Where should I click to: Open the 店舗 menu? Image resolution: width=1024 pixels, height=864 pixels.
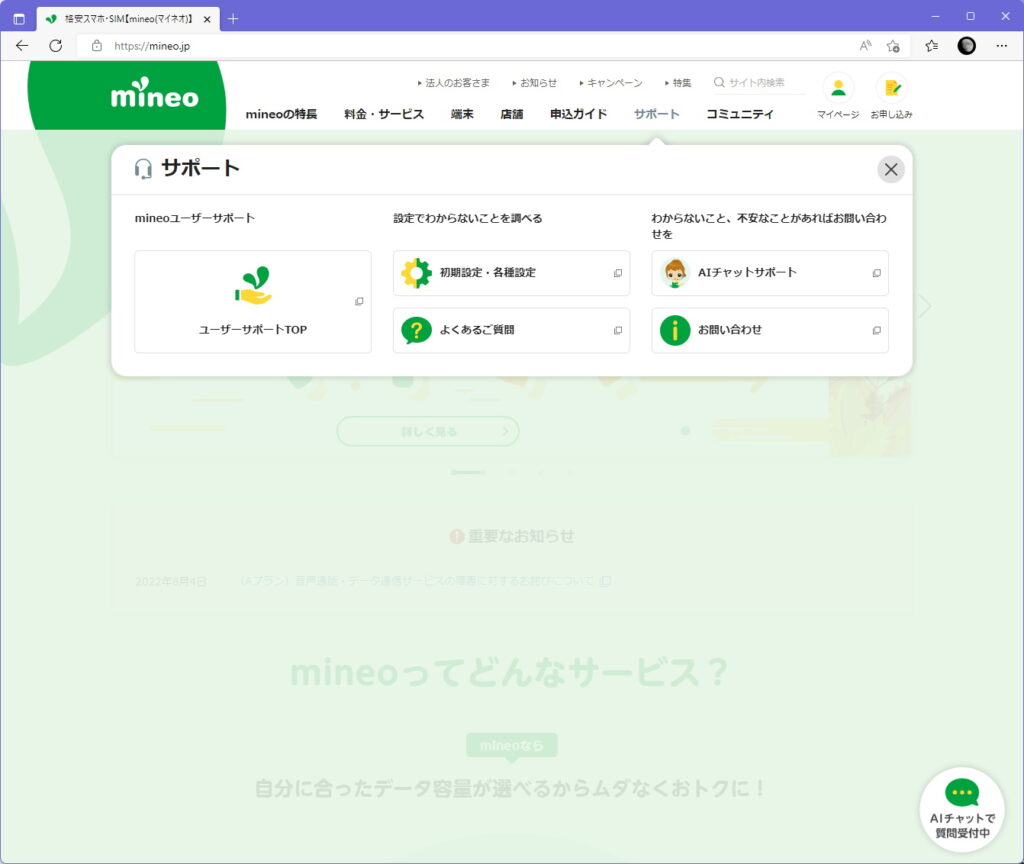(512, 114)
